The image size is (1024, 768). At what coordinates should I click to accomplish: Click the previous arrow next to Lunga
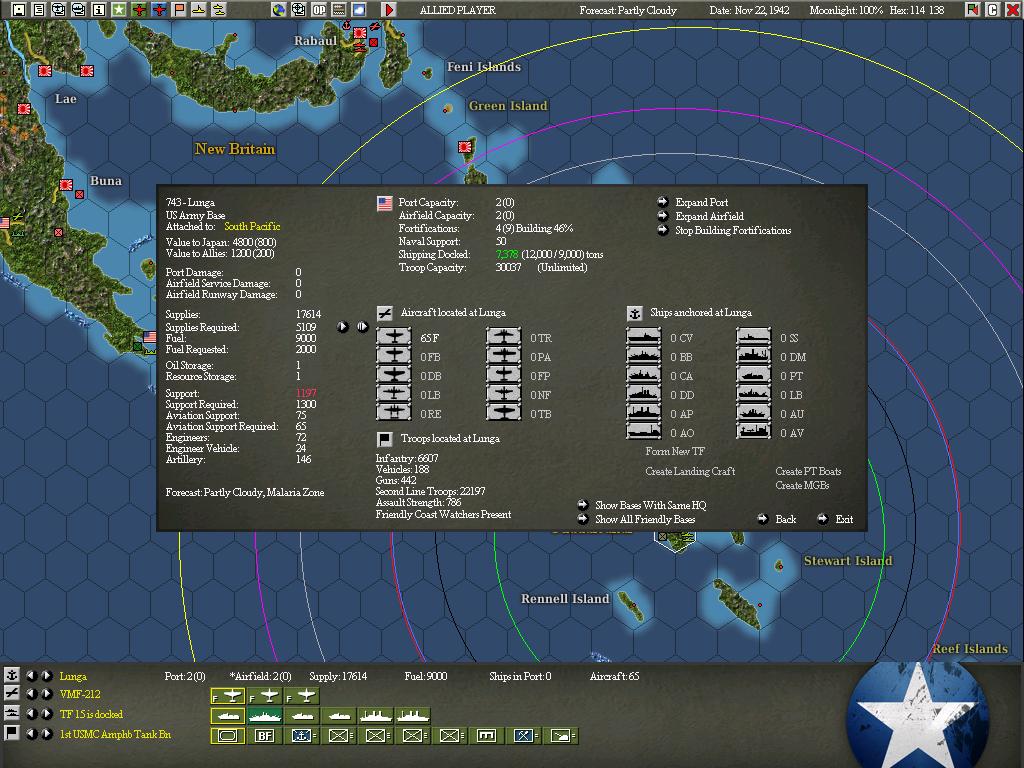(x=31, y=676)
